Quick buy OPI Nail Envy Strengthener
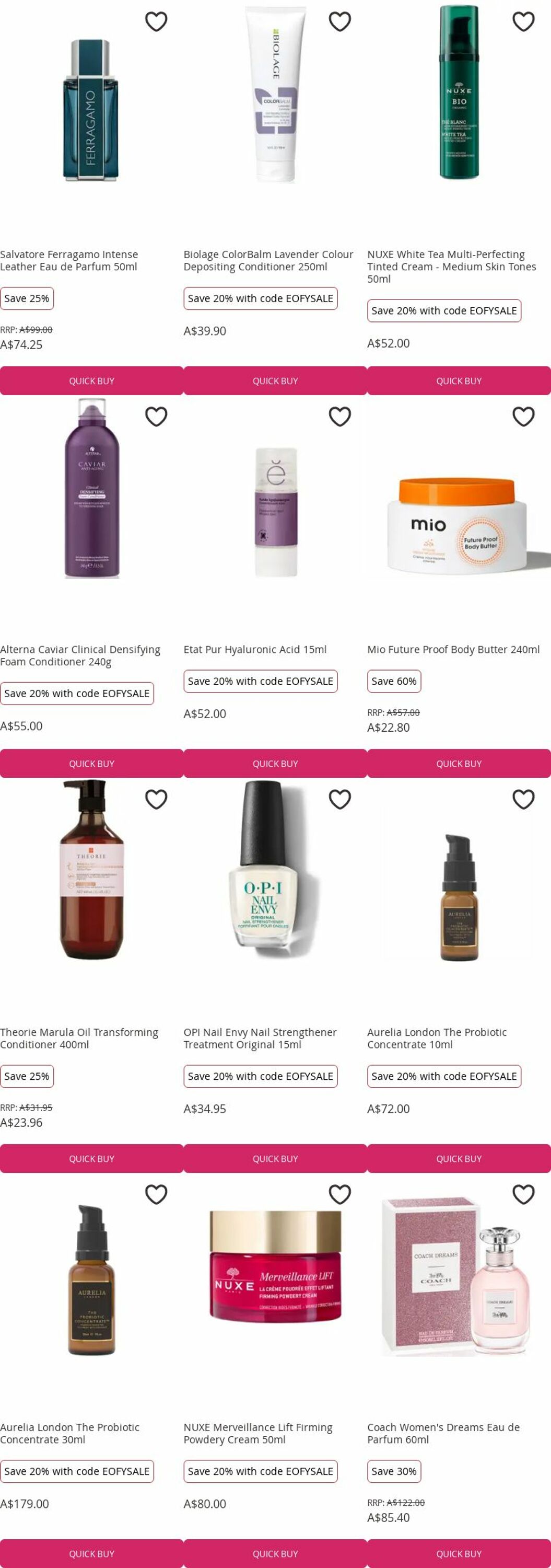This screenshot has width=551, height=1568. click(x=276, y=1158)
